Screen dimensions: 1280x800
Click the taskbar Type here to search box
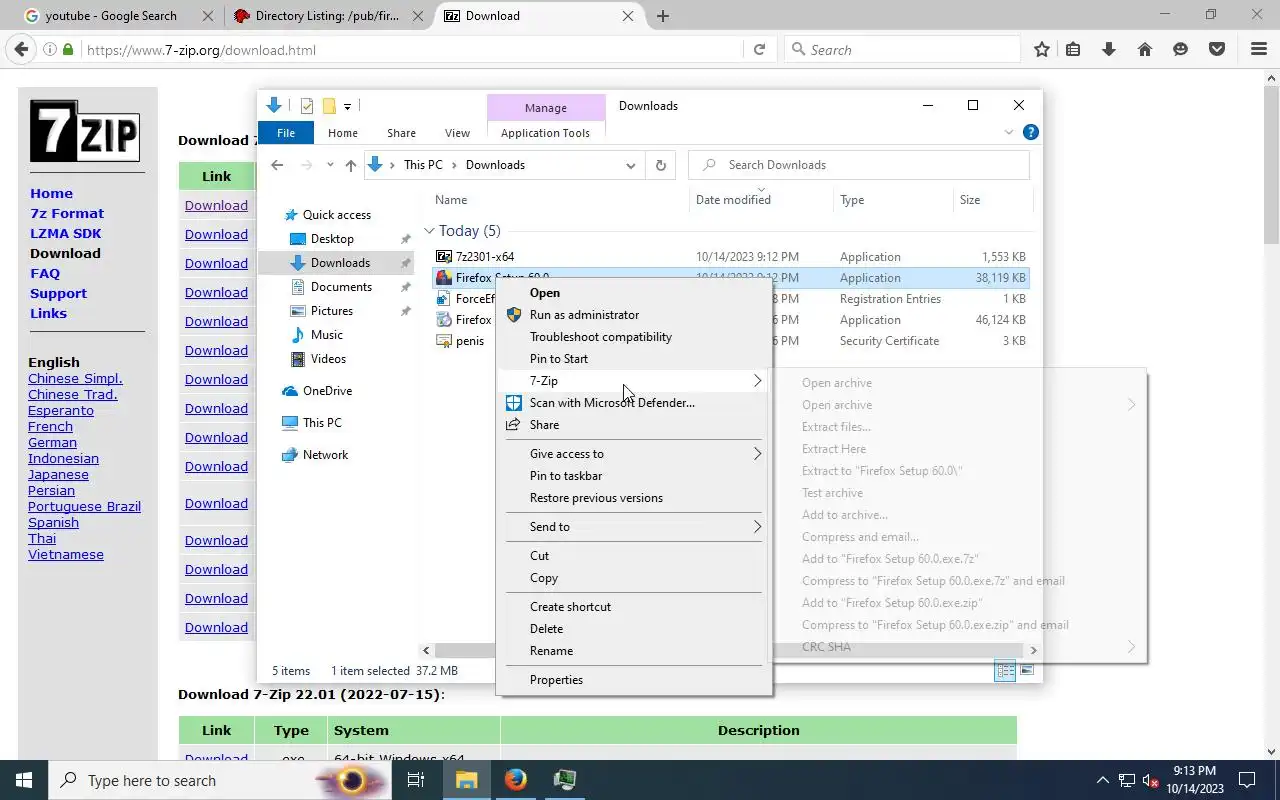[x=218, y=780]
